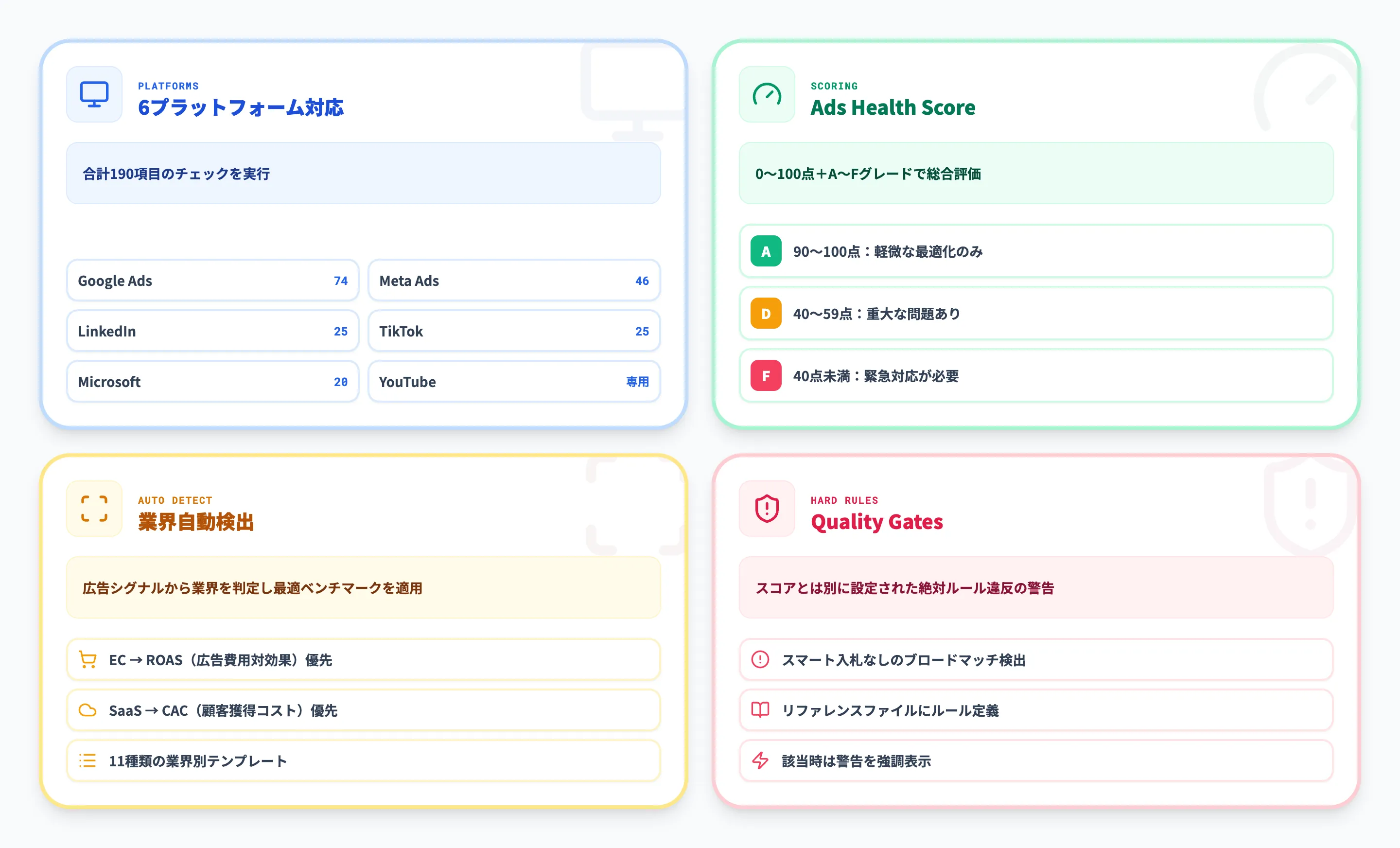This screenshot has height=848, width=1400.
Task: Select the open book icon next to リファレンスファイル
Action: tap(759, 710)
